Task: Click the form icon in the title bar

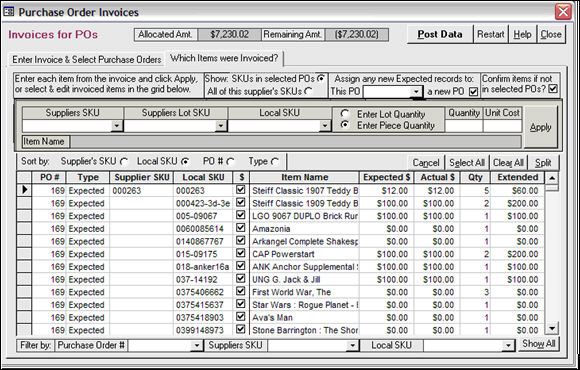Action: 9,12
